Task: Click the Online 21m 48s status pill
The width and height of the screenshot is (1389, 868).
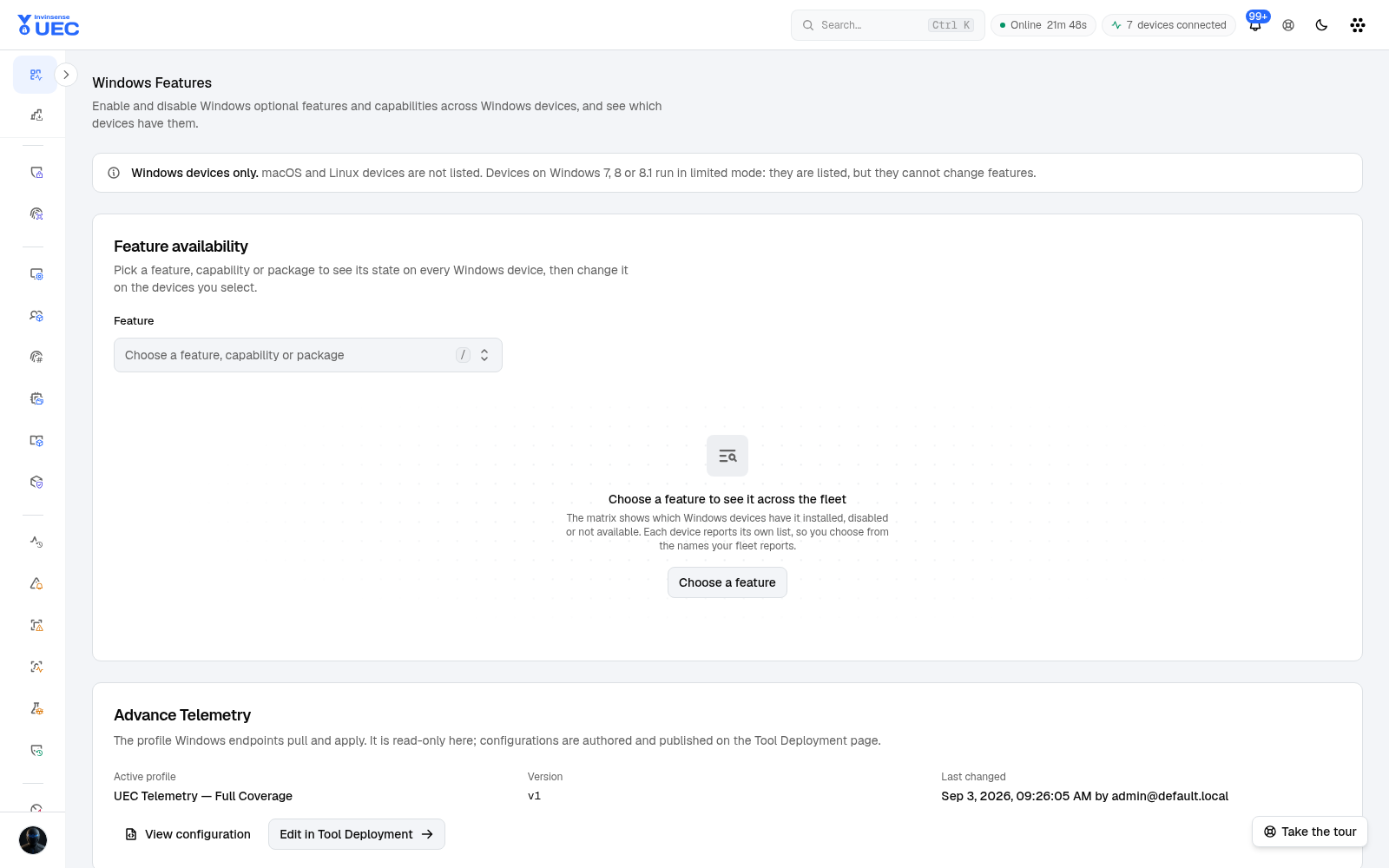Action: 1043,25
